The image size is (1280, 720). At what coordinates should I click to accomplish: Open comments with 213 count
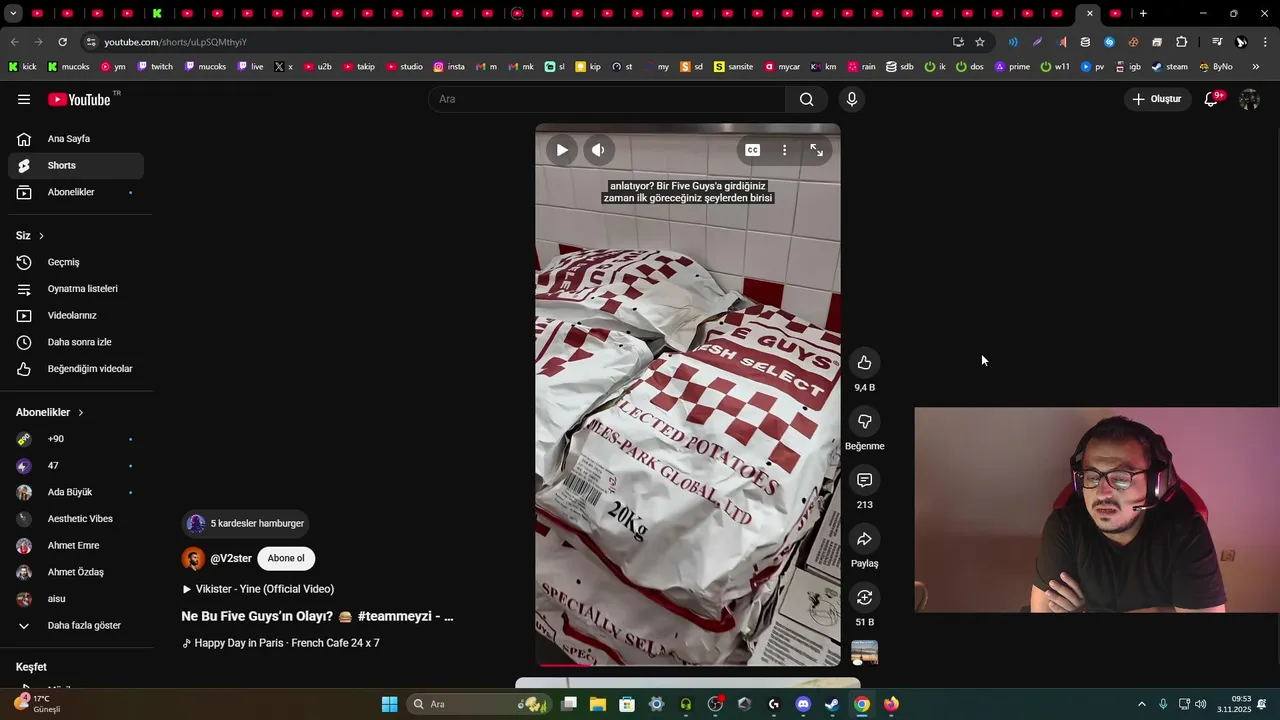pyautogui.click(x=864, y=480)
